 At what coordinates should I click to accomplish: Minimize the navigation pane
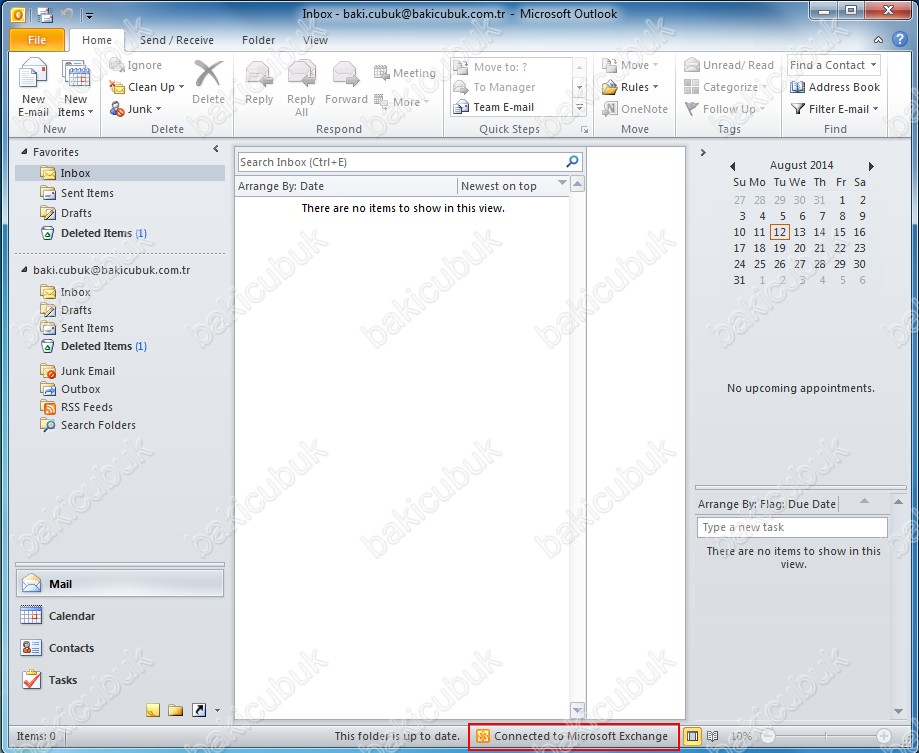tap(216, 149)
